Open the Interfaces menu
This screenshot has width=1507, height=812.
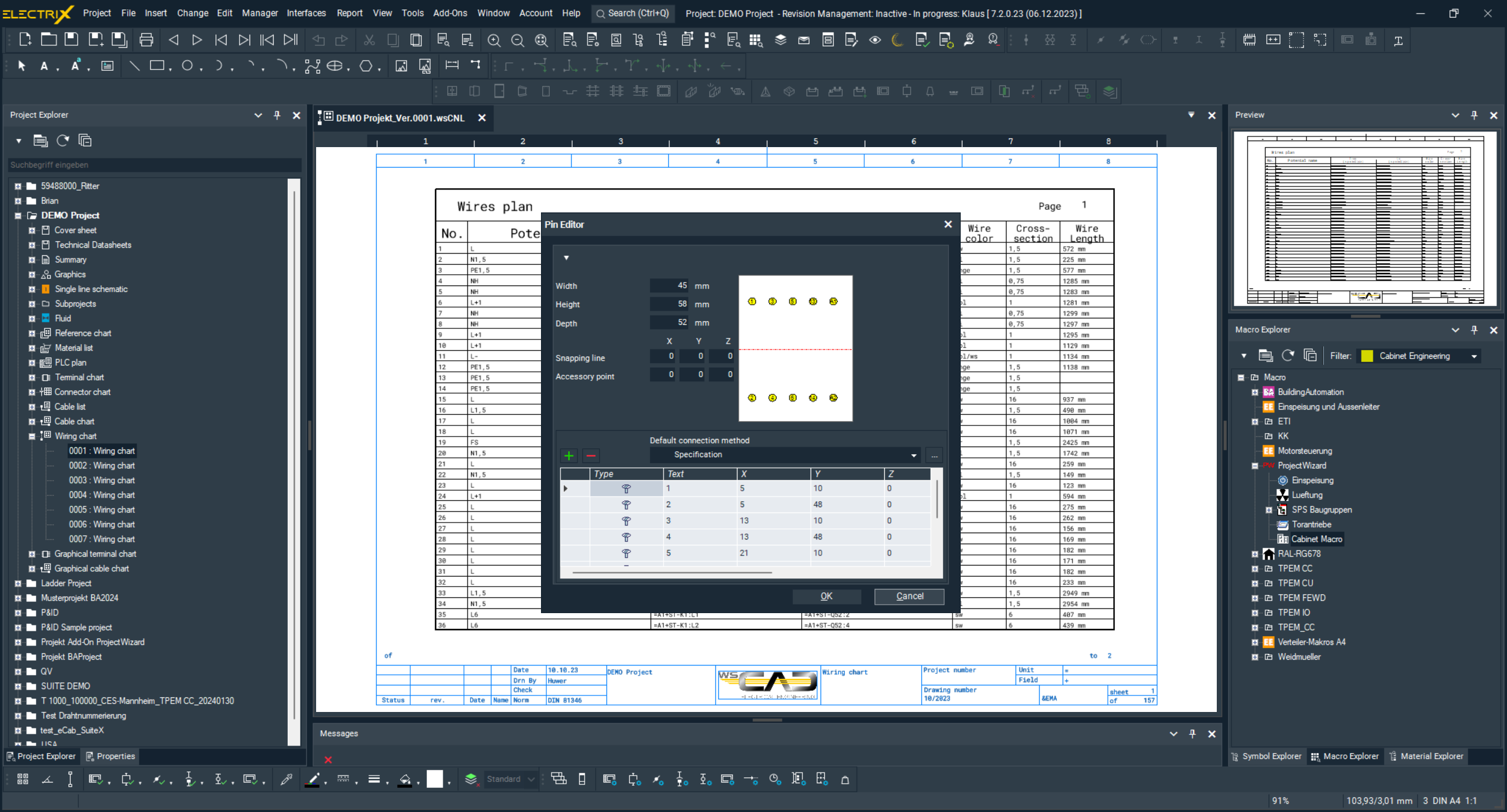coord(306,13)
